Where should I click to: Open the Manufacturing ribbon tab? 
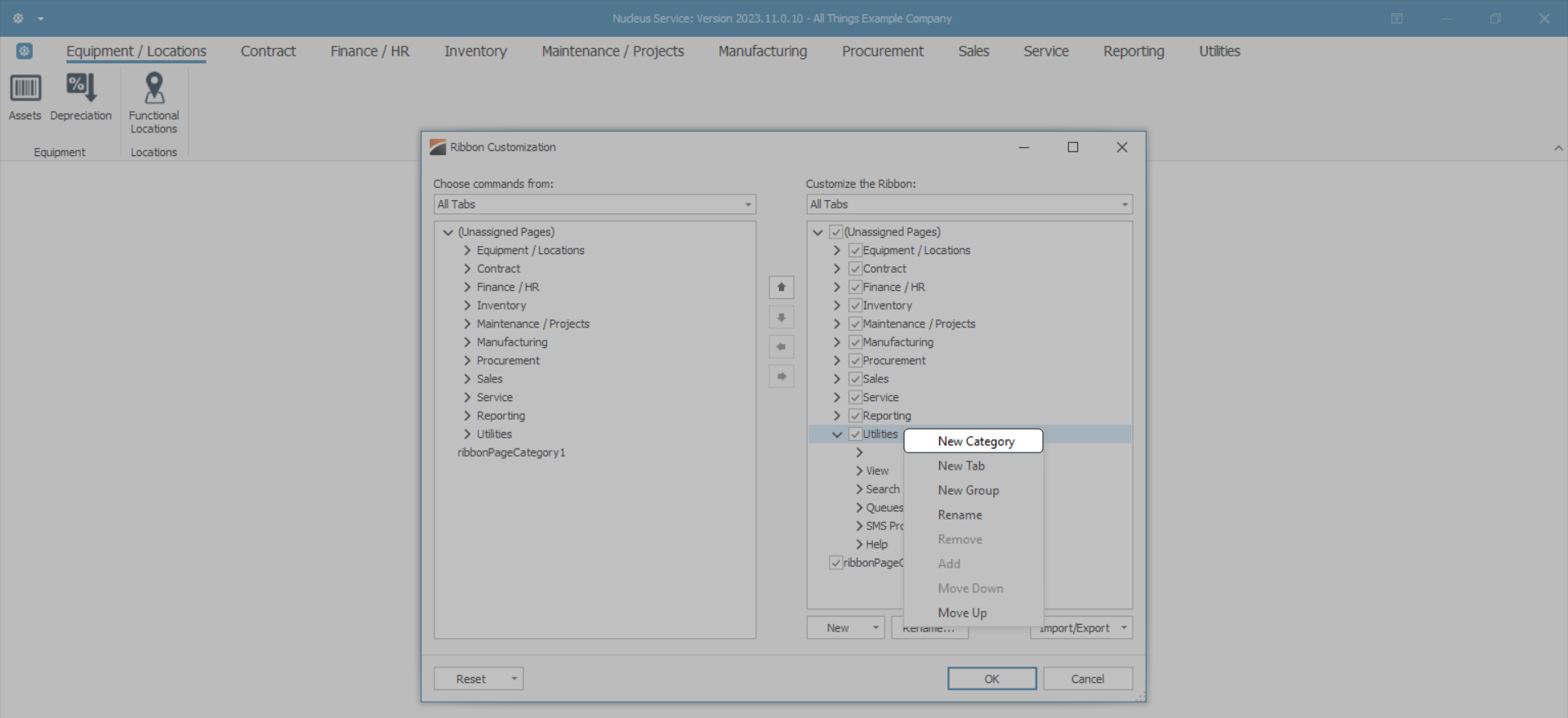click(763, 51)
